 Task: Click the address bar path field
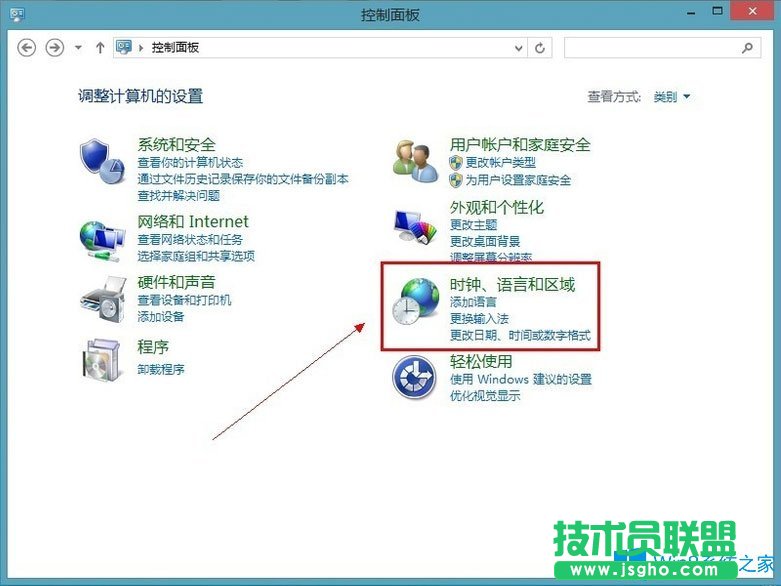tap(320, 48)
